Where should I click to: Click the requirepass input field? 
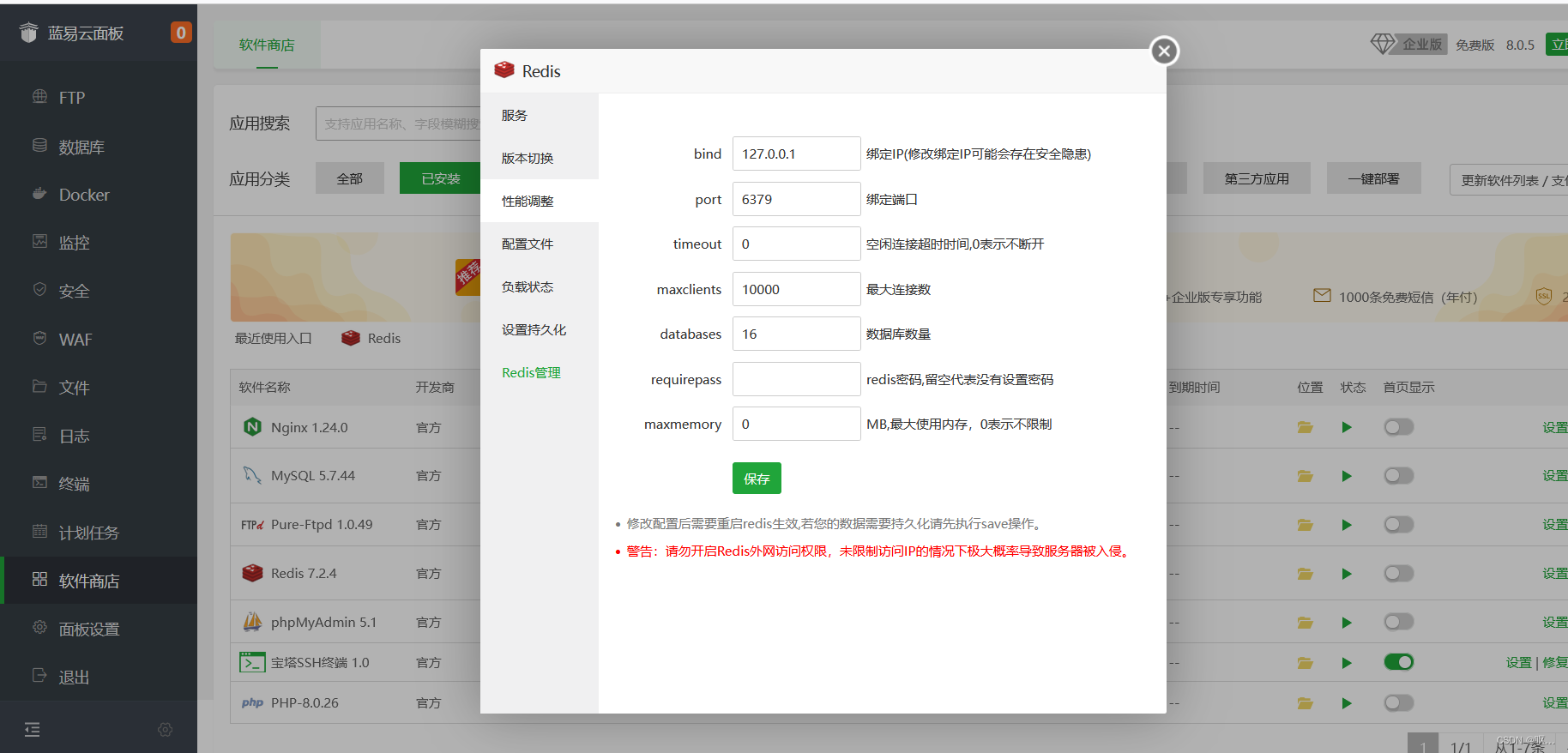click(x=796, y=379)
